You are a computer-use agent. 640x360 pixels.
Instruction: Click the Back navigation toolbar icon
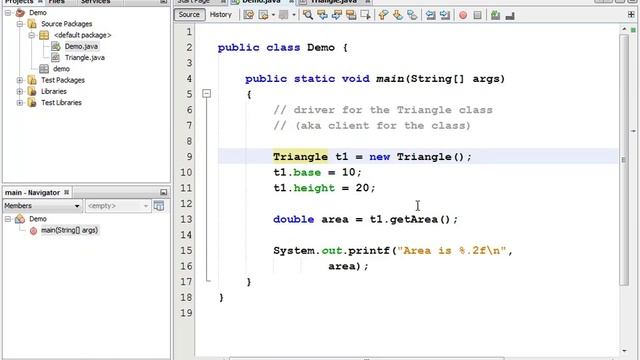pyautogui.click(x=264, y=15)
